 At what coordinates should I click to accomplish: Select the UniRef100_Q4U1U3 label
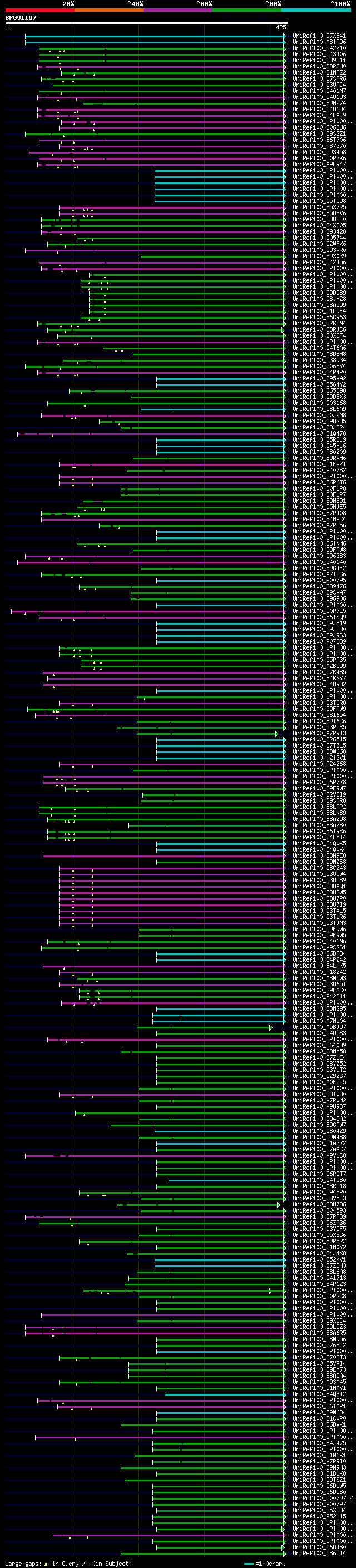319,97
